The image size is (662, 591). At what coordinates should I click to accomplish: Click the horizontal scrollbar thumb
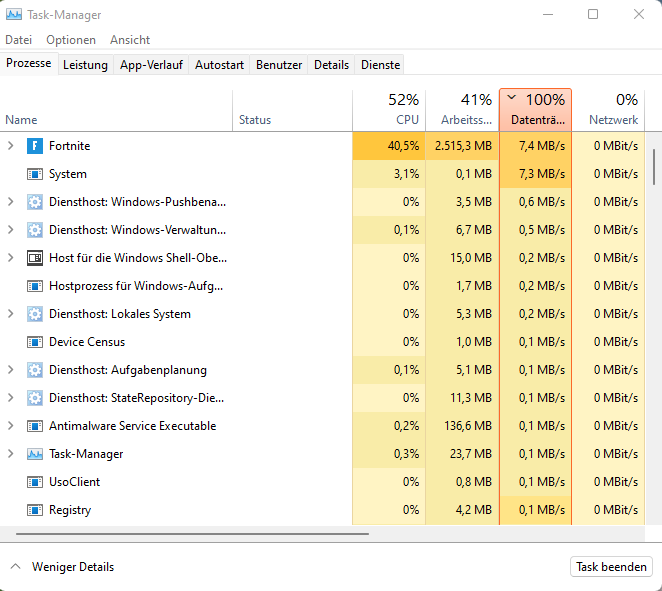point(192,534)
